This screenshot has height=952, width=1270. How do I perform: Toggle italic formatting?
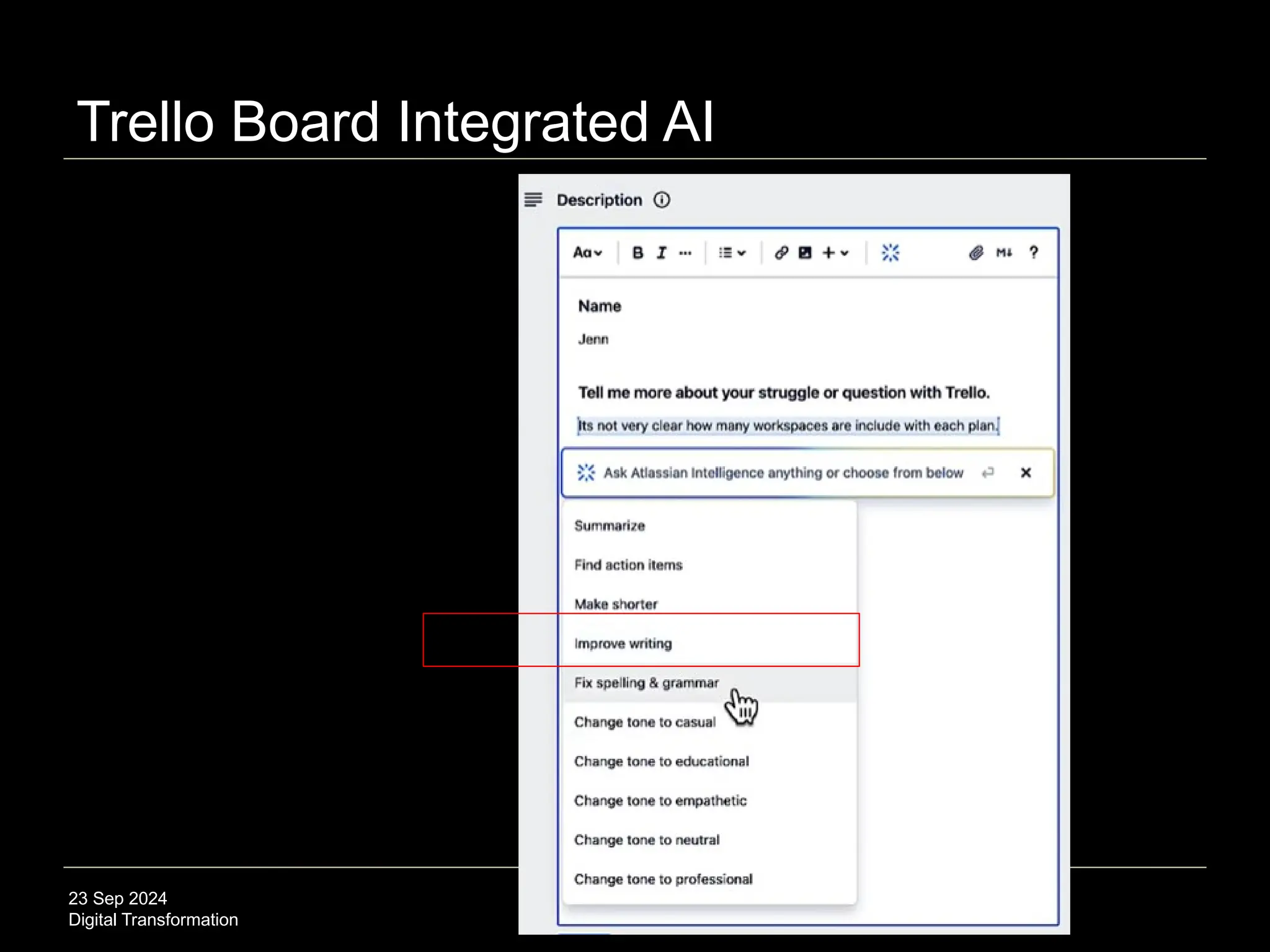click(662, 253)
